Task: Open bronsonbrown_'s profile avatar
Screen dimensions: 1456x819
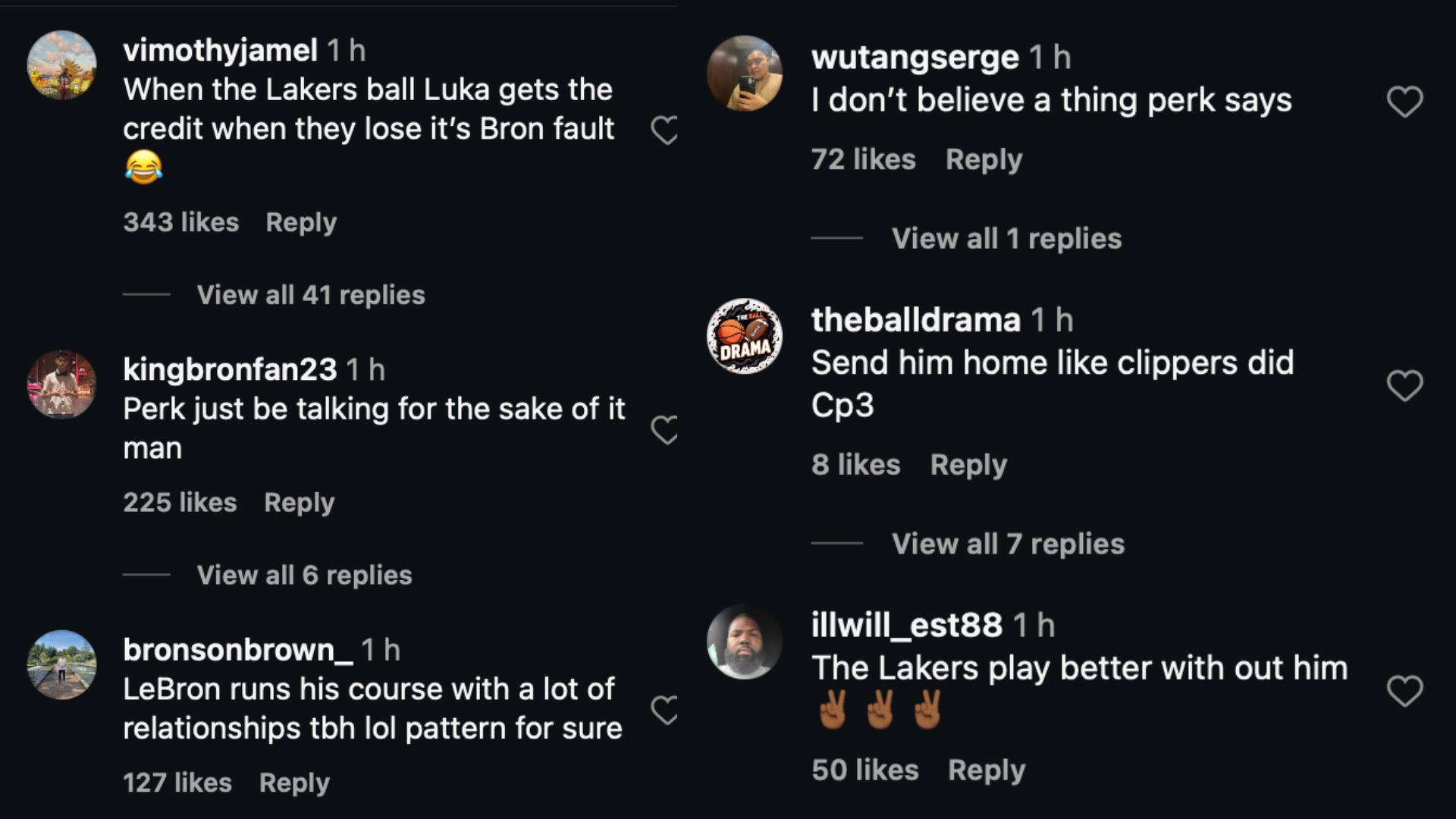Action: (61, 665)
